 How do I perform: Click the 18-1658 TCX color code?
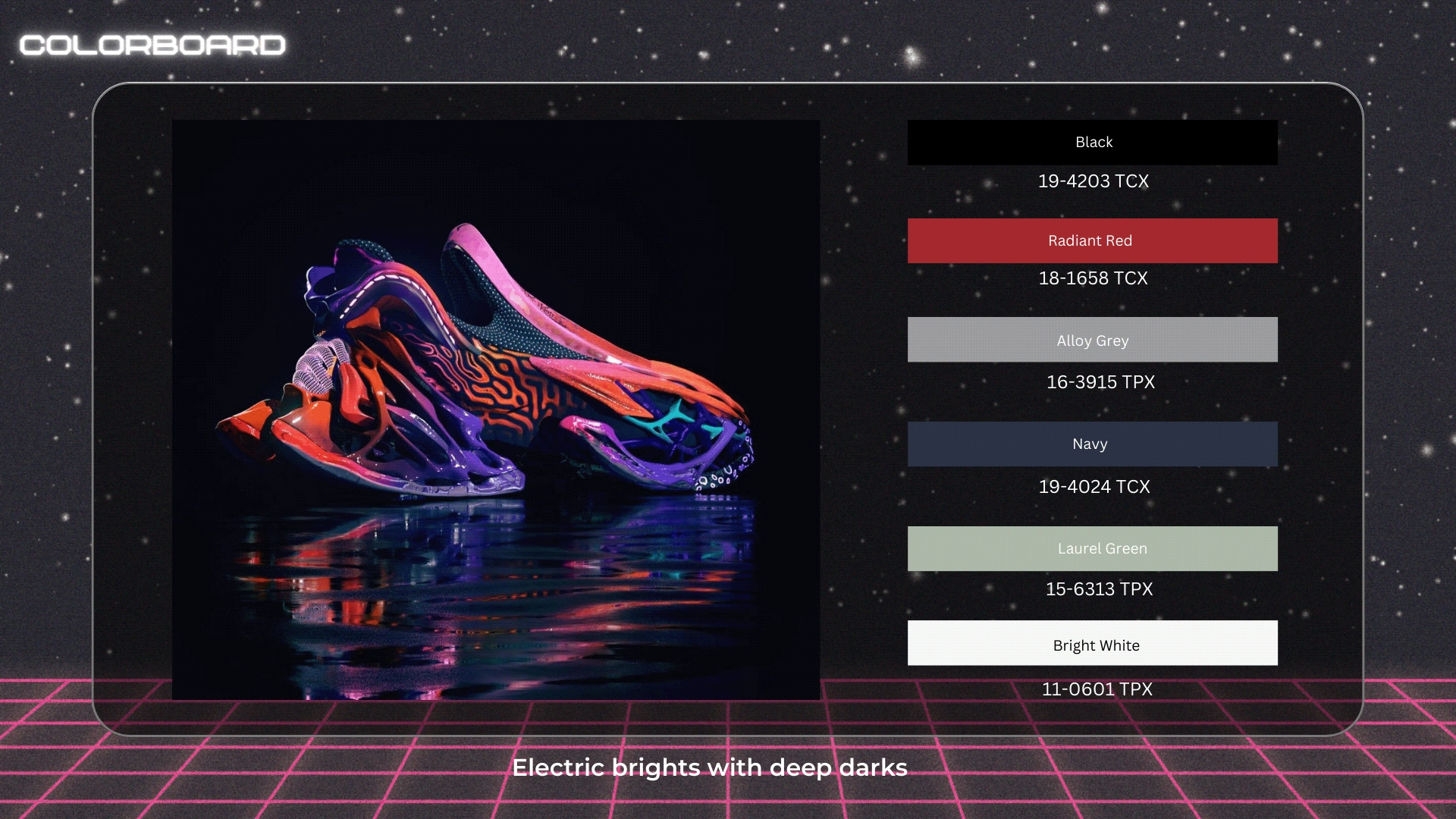click(x=1094, y=278)
